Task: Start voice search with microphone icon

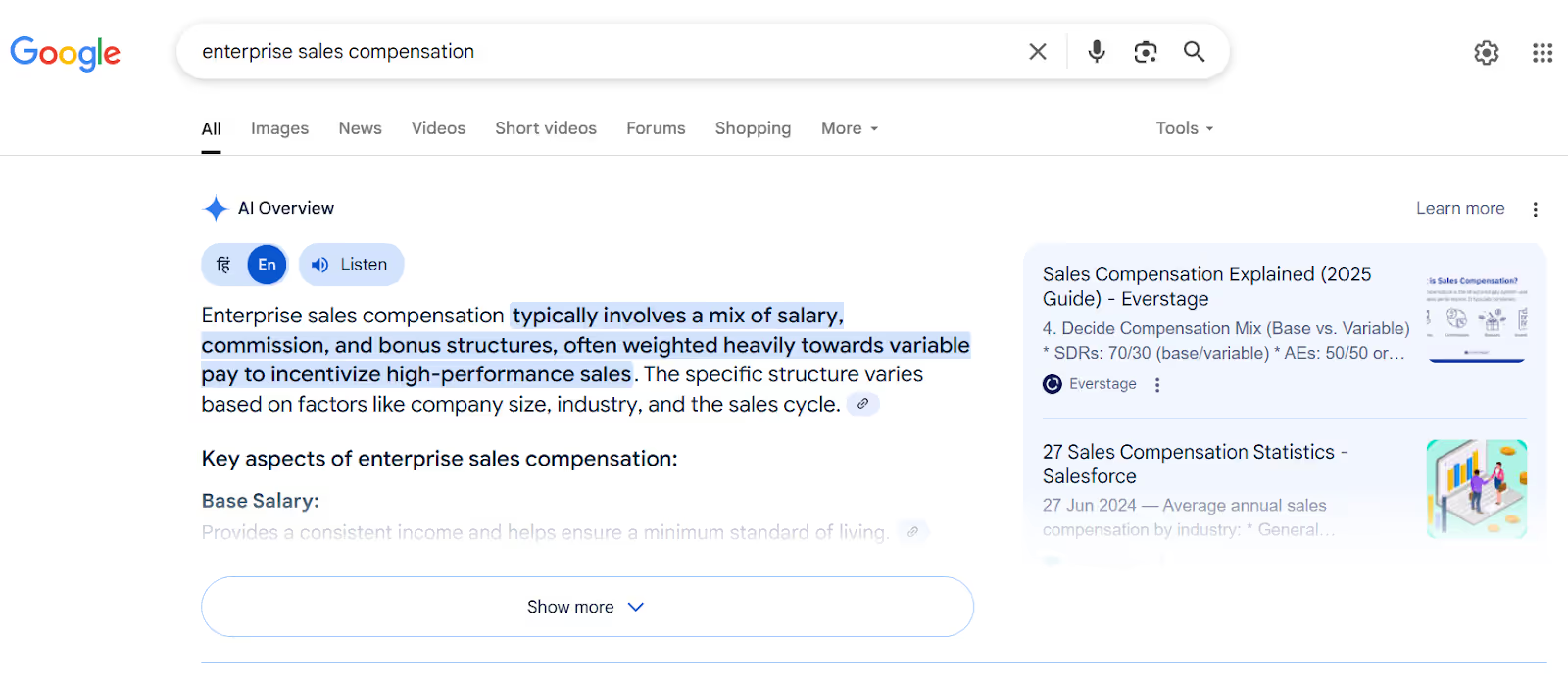Action: [1097, 52]
